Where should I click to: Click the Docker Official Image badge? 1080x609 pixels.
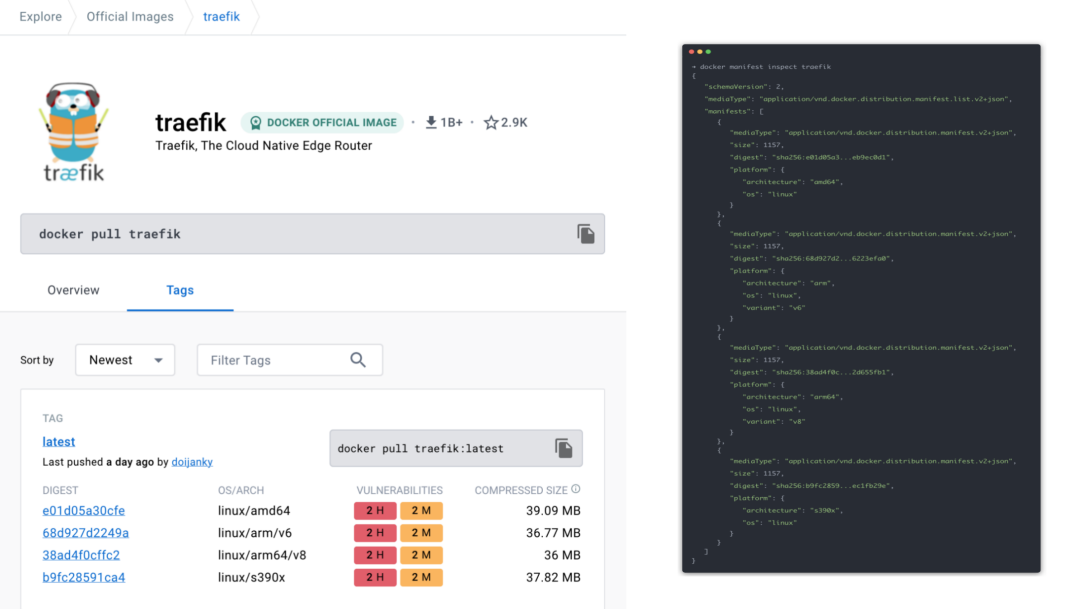coord(322,122)
